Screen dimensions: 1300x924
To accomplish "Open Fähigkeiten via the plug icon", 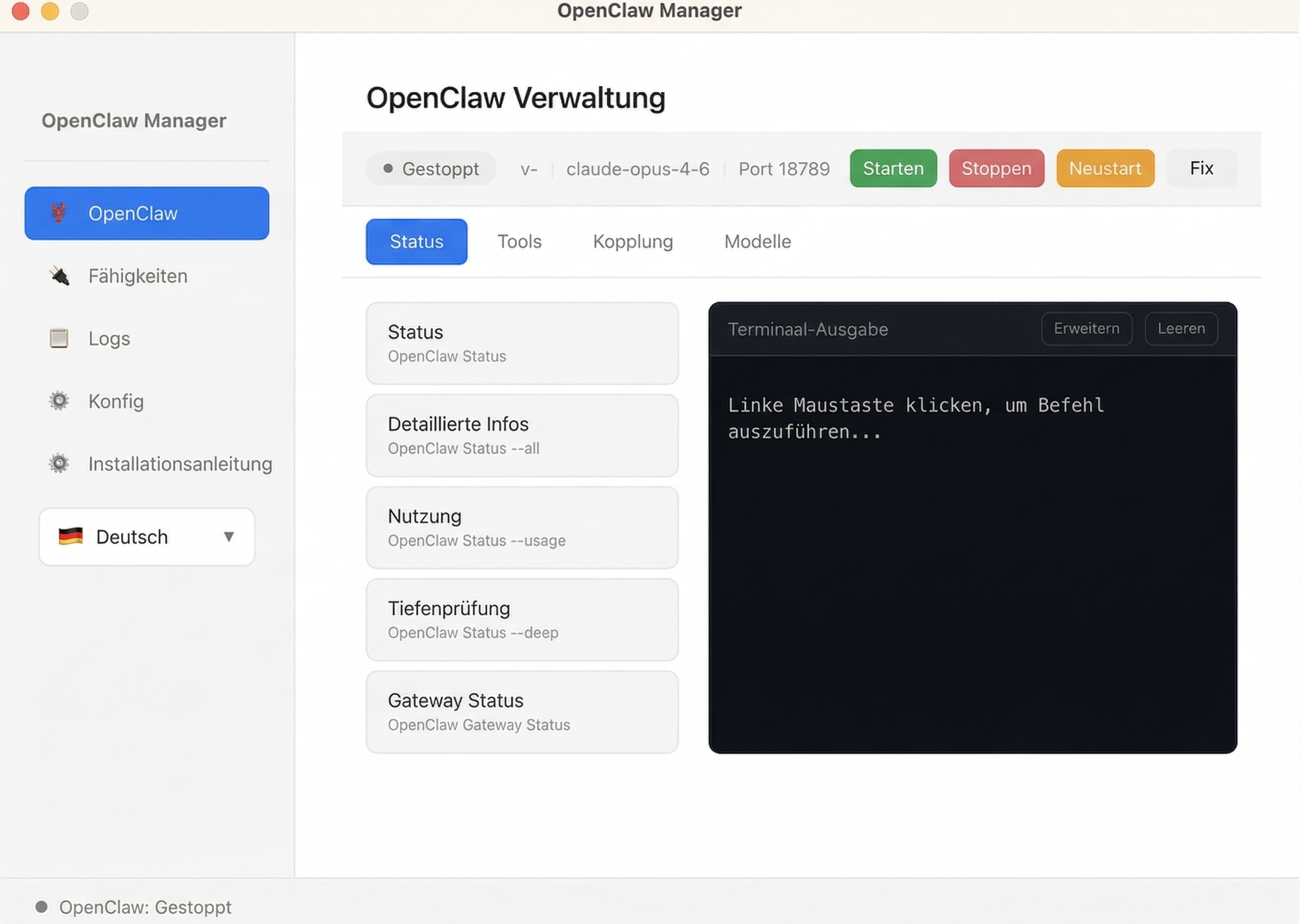I will pos(60,276).
